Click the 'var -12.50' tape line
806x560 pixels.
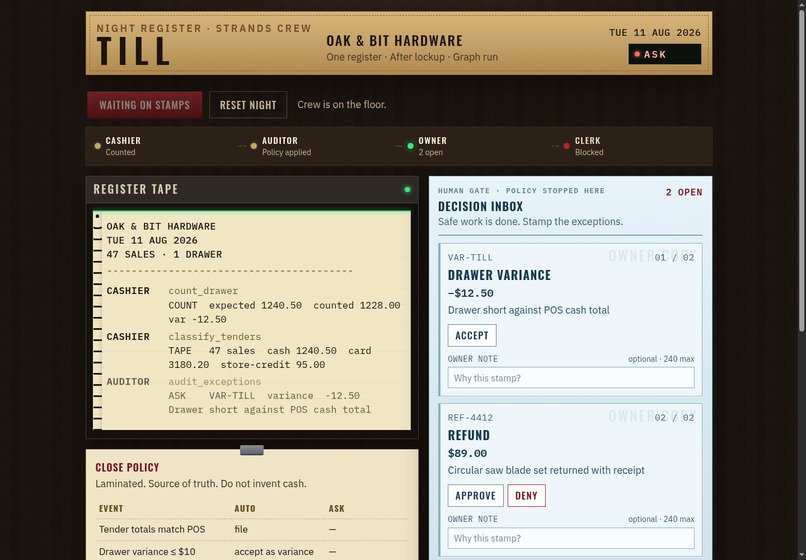tap(197, 319)
